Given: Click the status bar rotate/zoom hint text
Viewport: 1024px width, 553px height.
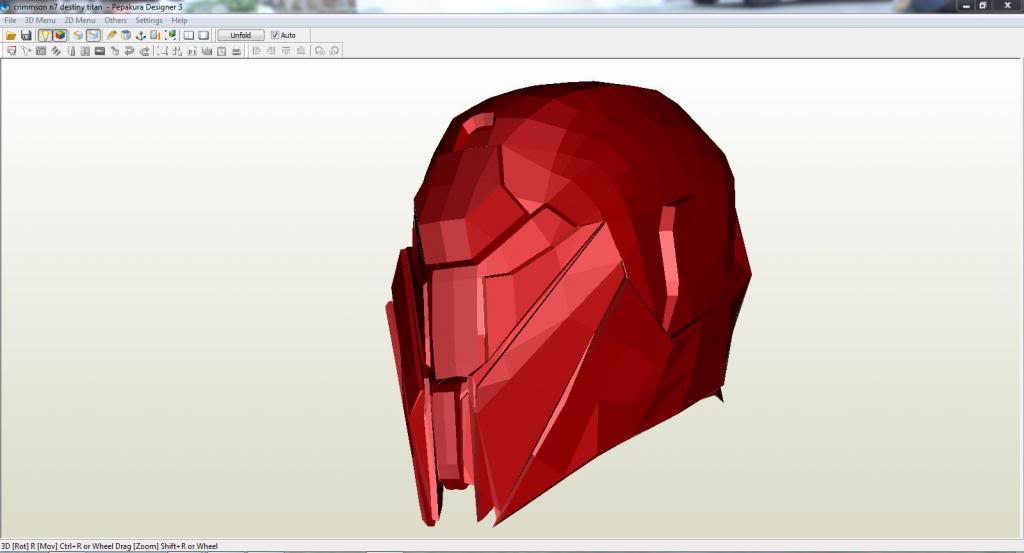Looking at the screenshot, I should click(110, 546).
